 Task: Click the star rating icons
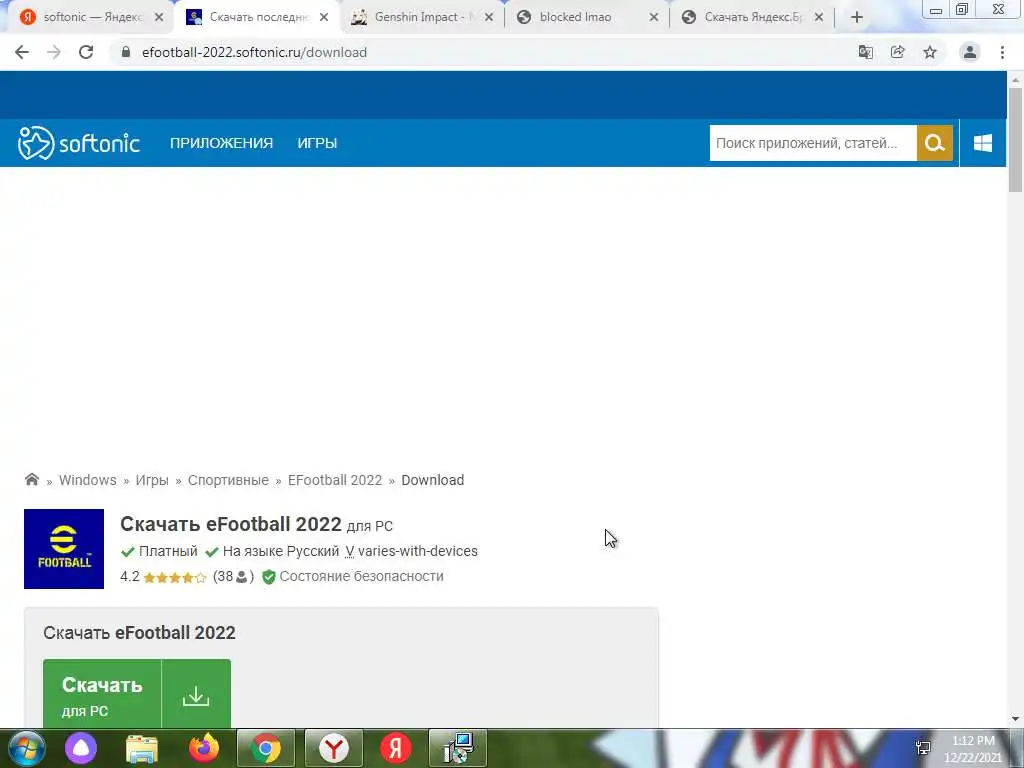(x=174, y=577)
